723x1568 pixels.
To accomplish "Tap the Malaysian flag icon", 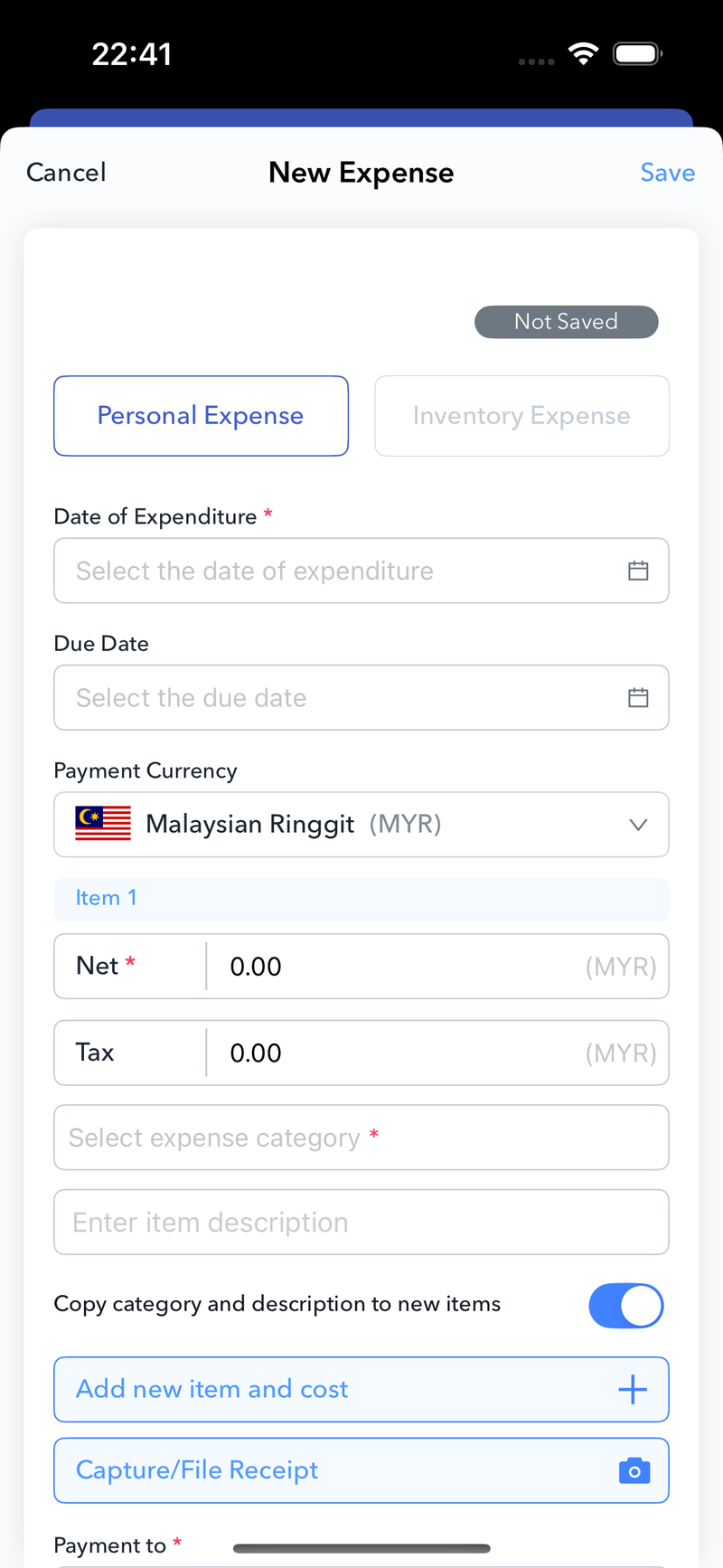I will click(x=103, y=824).
